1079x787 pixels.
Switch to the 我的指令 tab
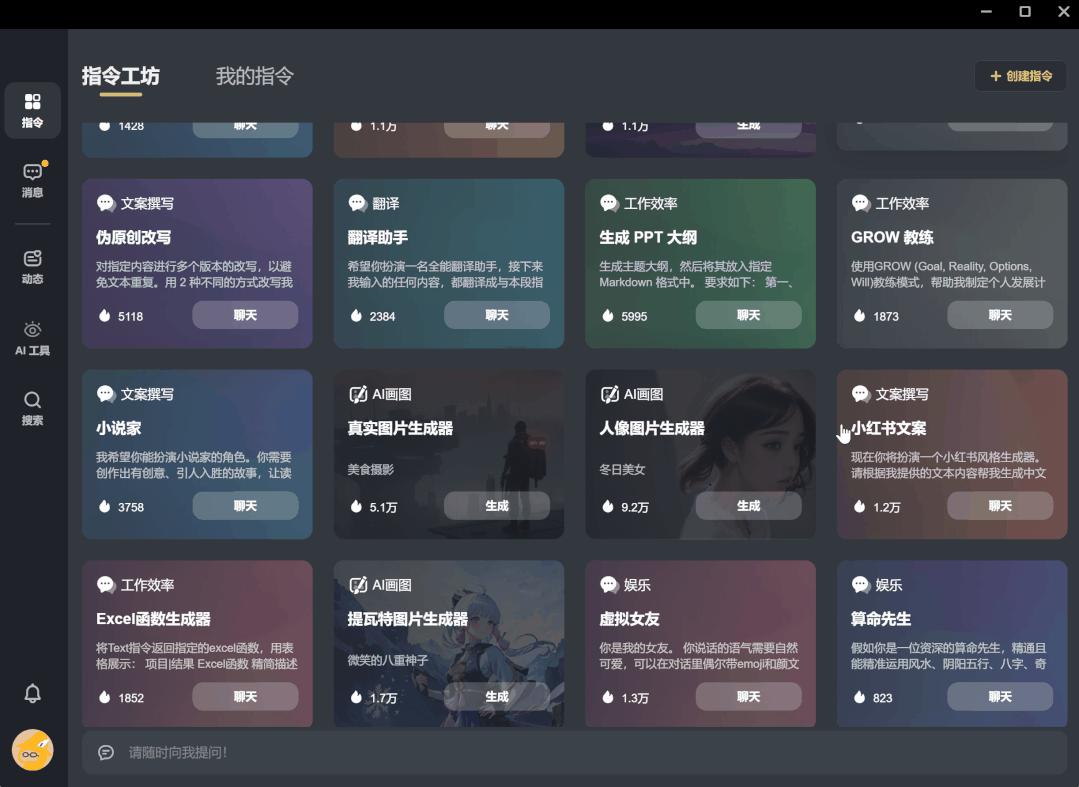(255, 76)
